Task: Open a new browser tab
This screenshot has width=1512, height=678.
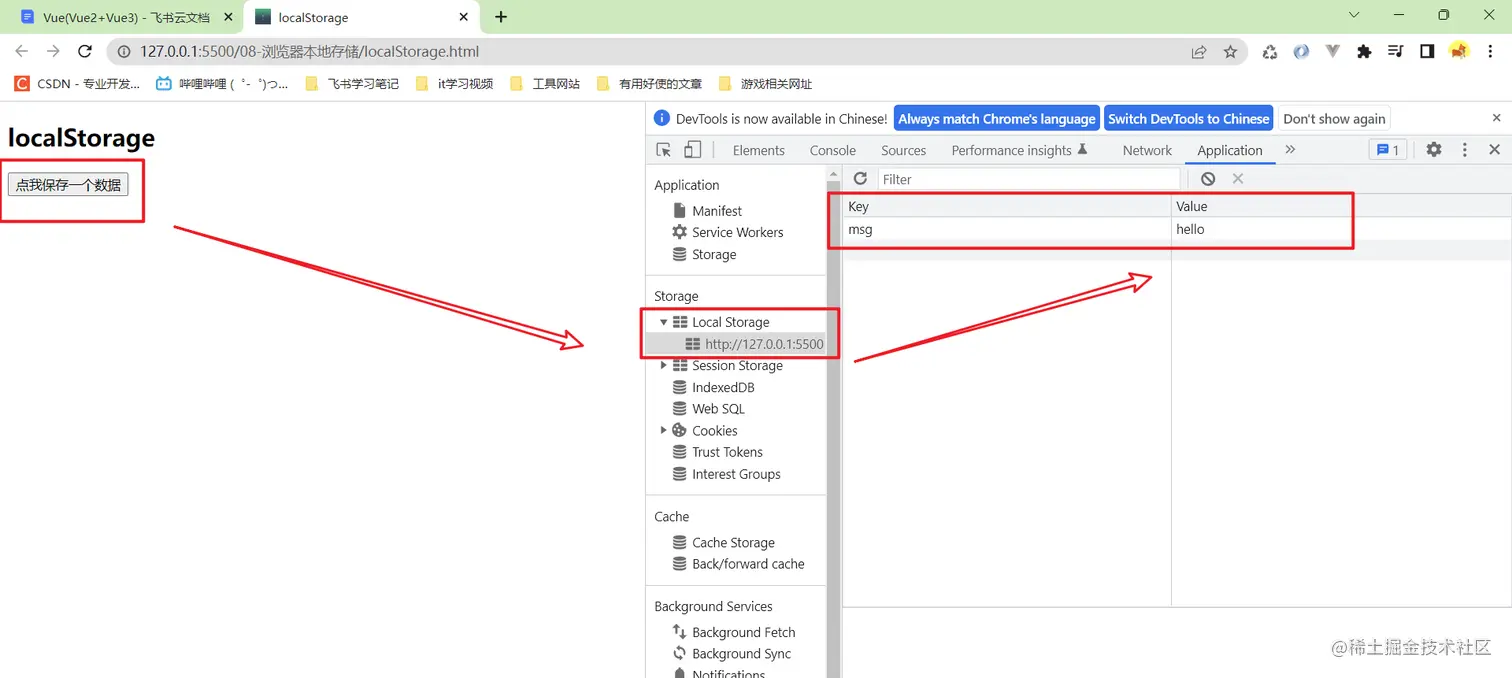Action: pyautogui.click(x=501, y=17)
